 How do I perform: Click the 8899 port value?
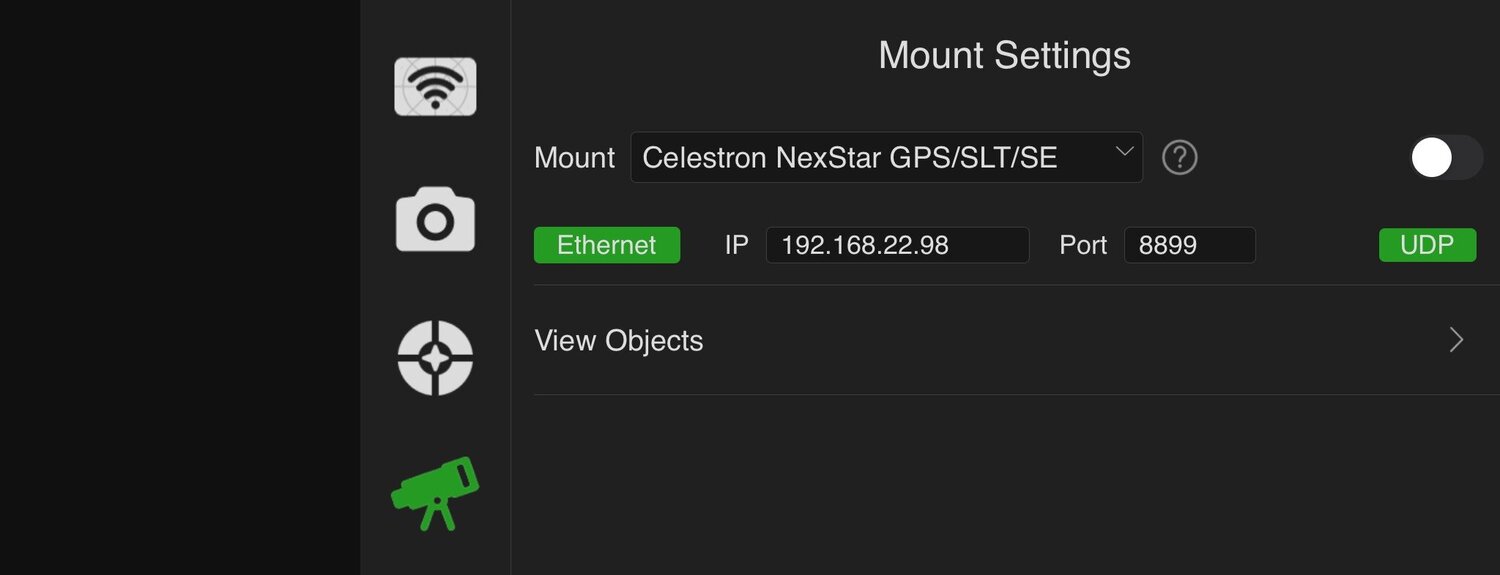[x=1168, y=245]
